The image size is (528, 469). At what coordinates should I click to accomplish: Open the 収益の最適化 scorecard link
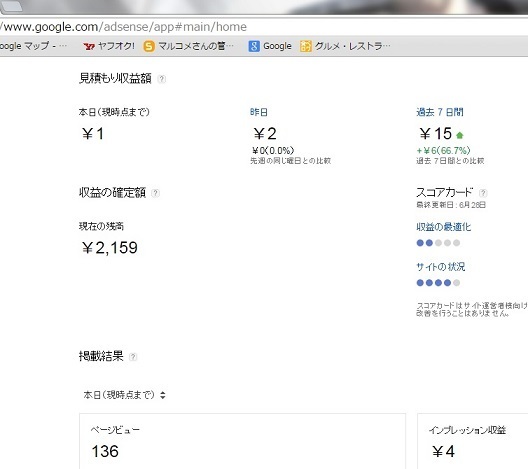[443, 227]
